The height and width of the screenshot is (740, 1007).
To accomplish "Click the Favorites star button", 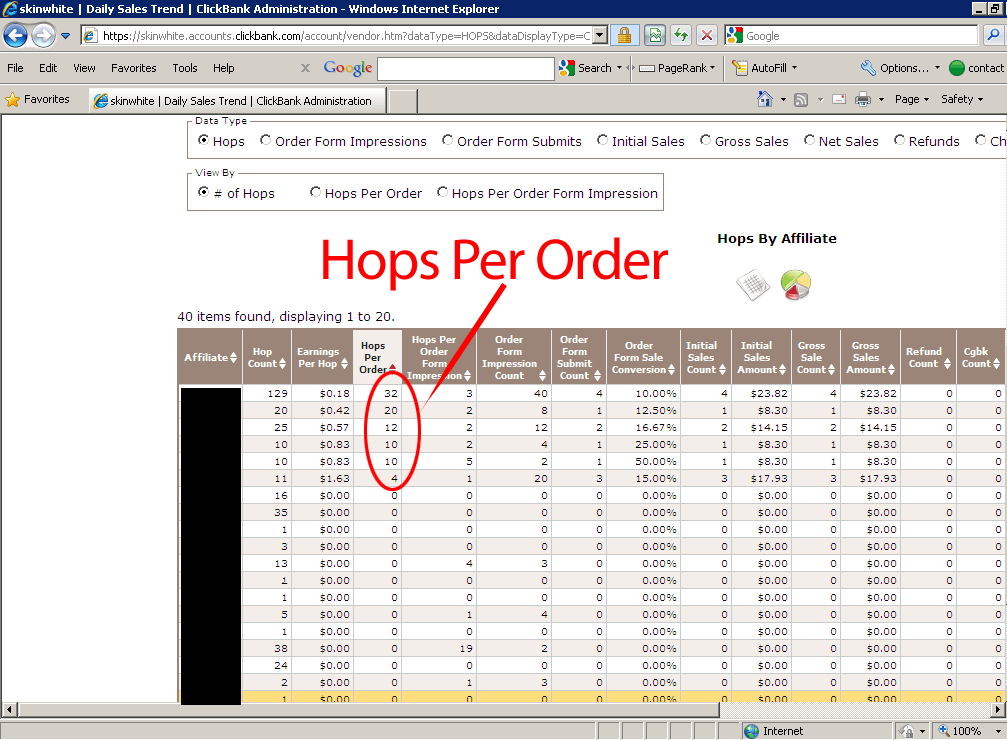I will click(38, 99).
